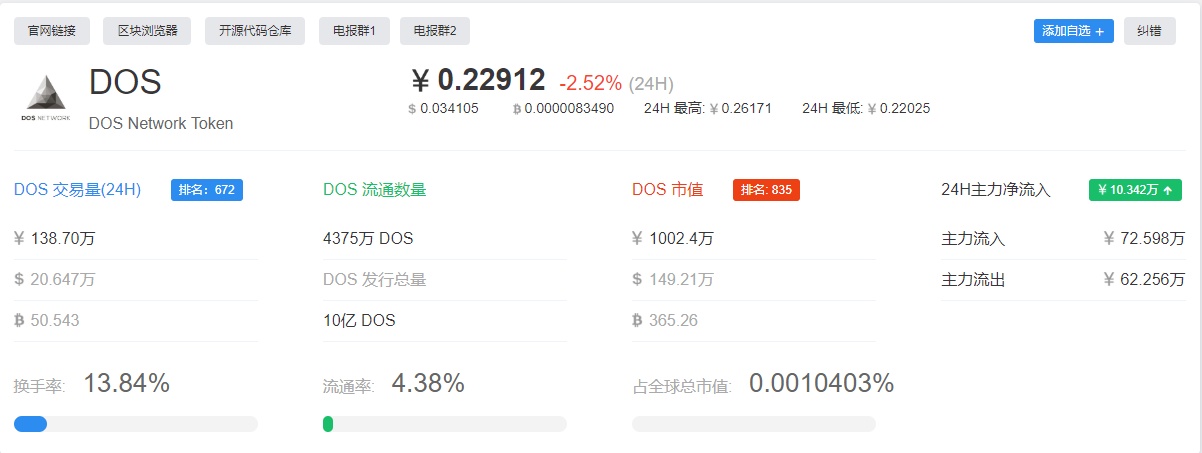Click the 24H主力净流入 label
The width and height of the screenshot is (1202, 453).
[x=996, y=190]
